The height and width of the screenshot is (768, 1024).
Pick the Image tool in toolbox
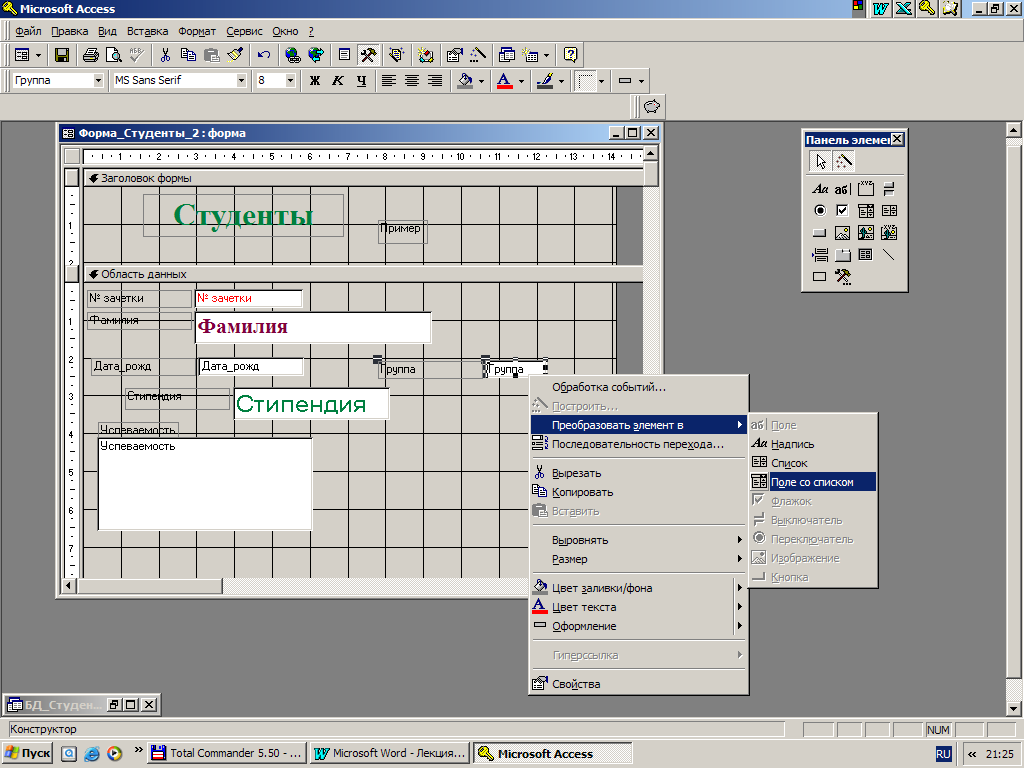[x=842, y=232]
